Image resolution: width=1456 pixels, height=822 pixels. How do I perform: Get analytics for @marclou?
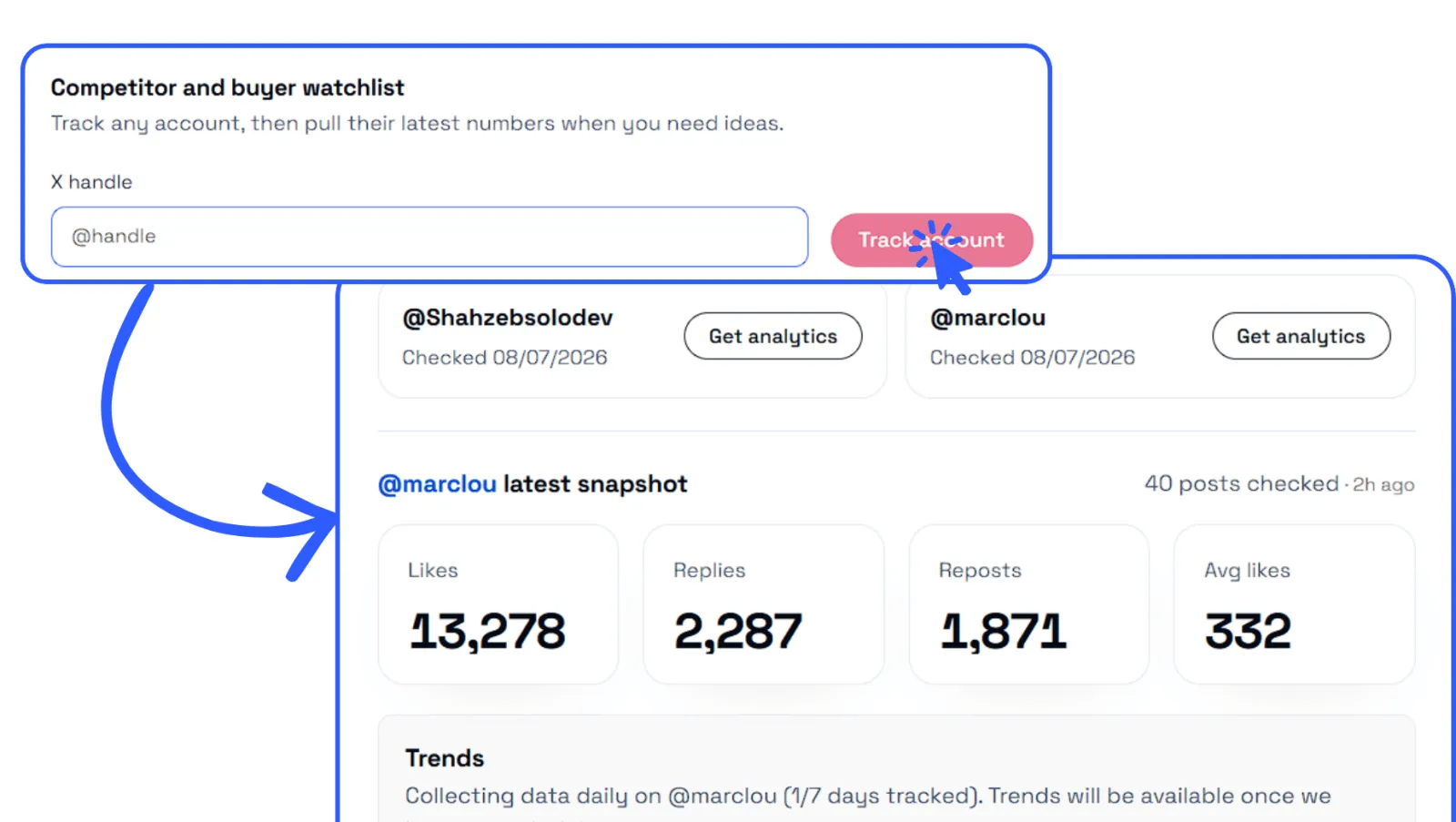tap(1300, 336)
